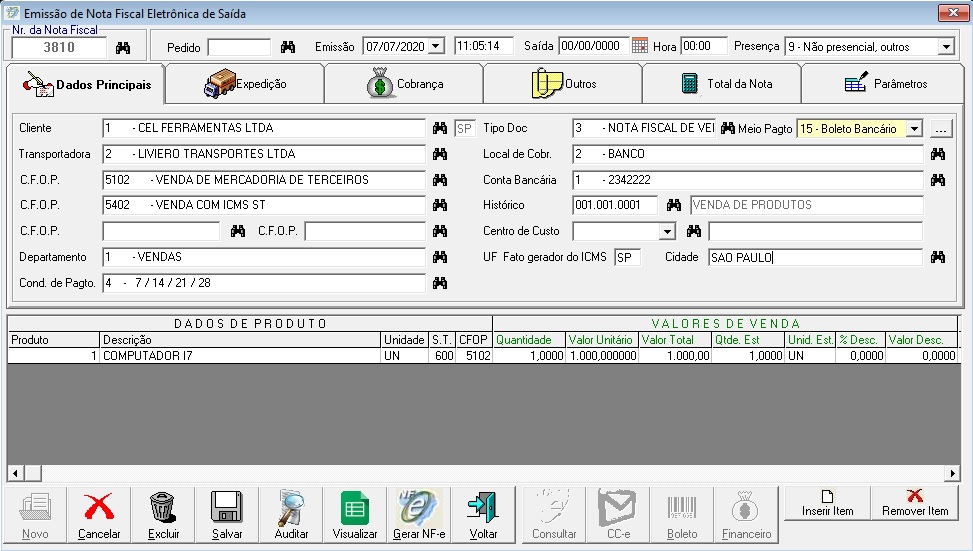This screenshot has width=973, height=551.
Task: Click the Remover Item button
Action: point(914,503)
